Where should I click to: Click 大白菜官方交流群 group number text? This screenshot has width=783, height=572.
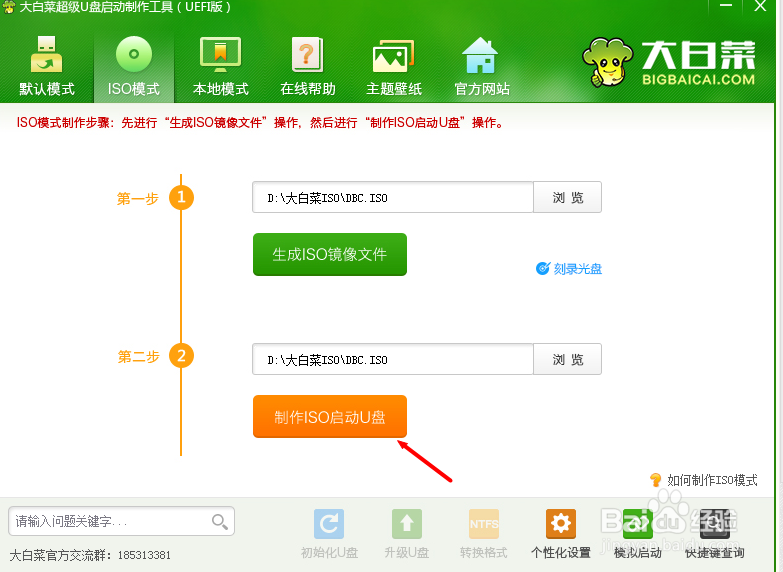tap(90, 555)
